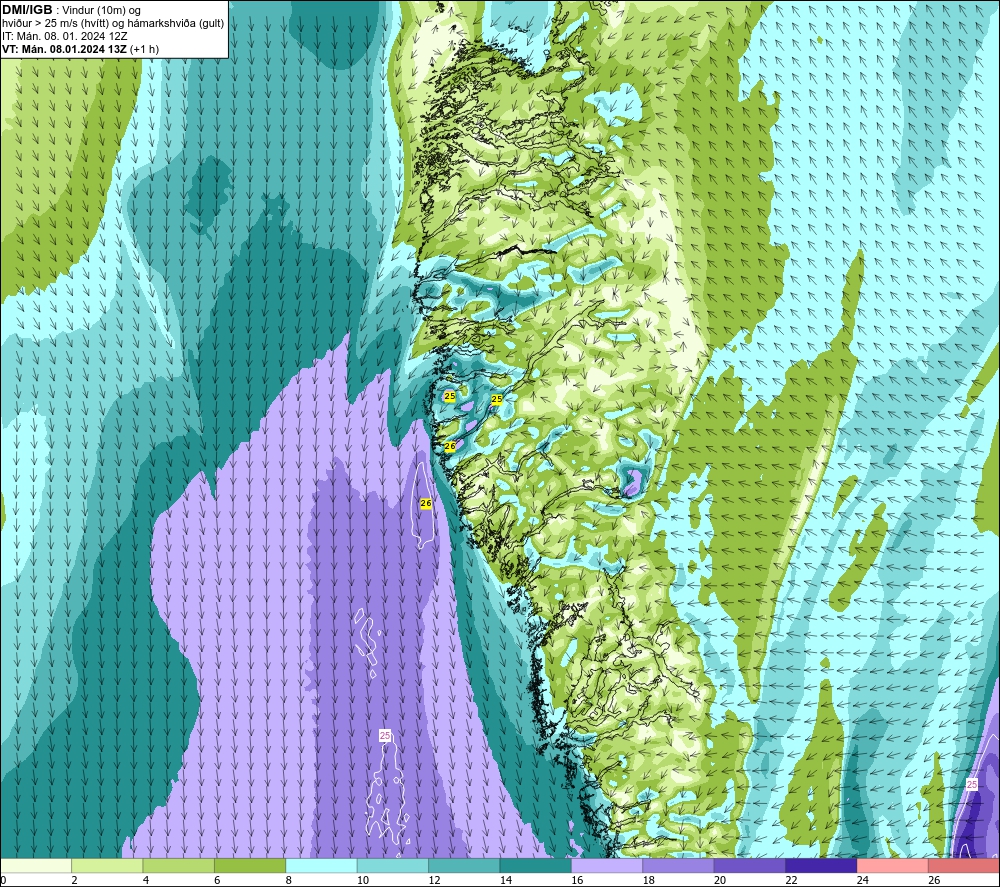
Task: Select the 20–22 m/s dark purple legend swatch
Action: point(750,865)
